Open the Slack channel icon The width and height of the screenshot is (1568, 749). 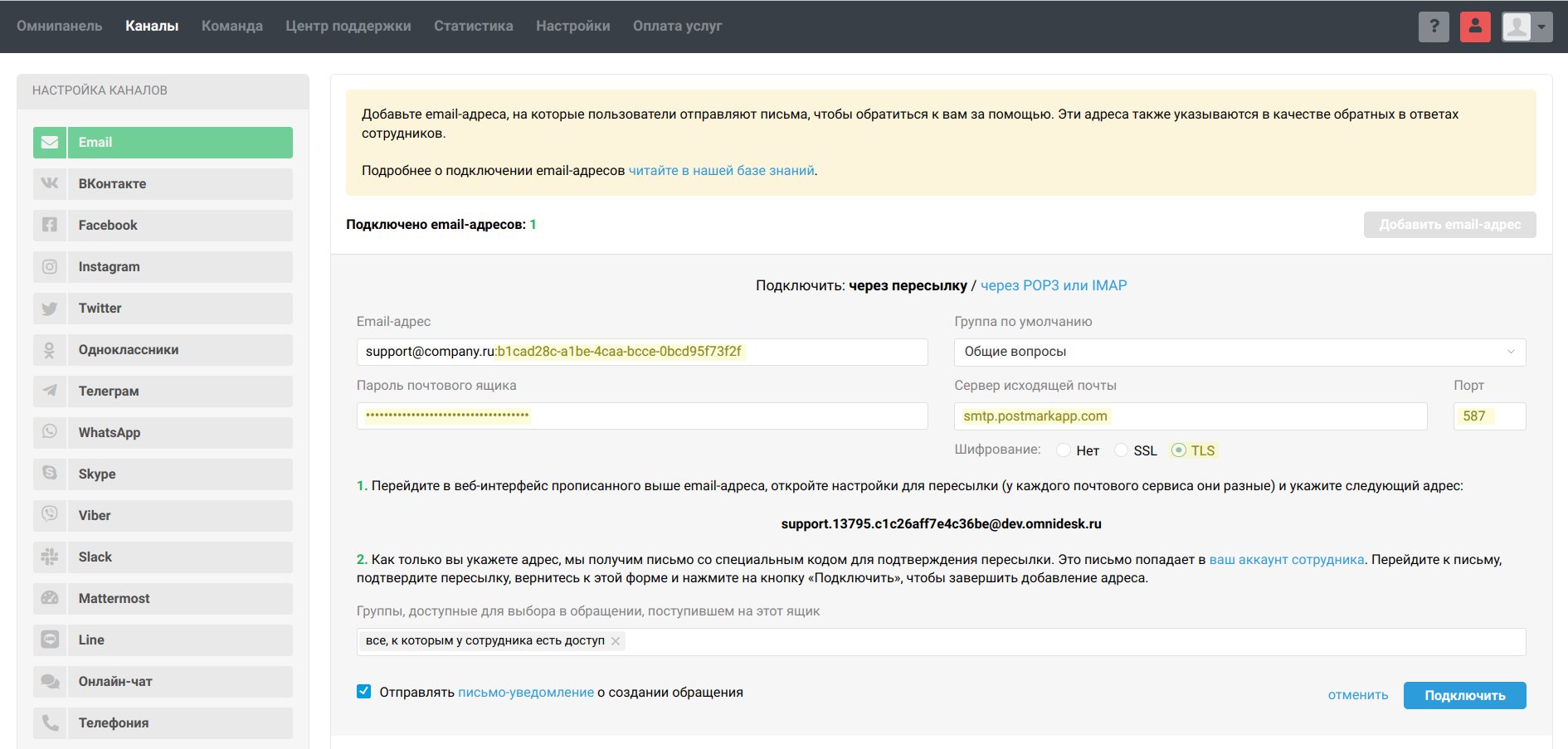[50, 557]
